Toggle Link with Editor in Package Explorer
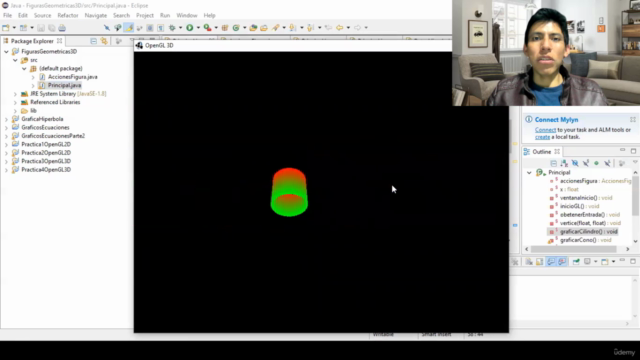 pyautogui.click(x=104, y=41)
